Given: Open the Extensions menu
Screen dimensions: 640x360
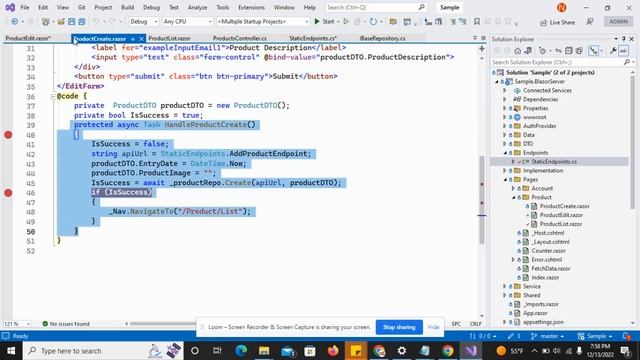Looking at the screenshot, I should pos(251,7).
